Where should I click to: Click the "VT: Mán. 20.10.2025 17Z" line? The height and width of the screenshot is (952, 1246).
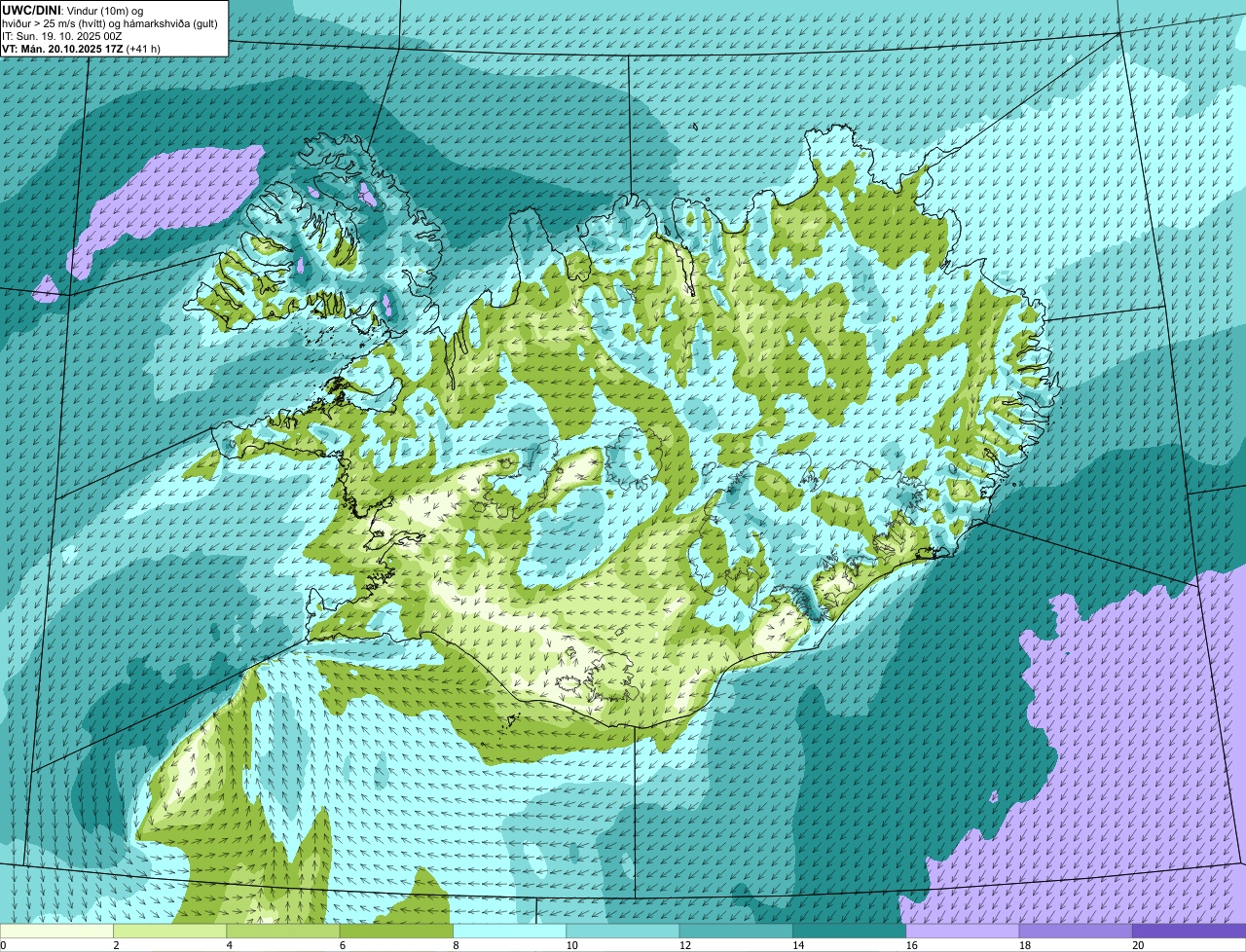point(62,49)
